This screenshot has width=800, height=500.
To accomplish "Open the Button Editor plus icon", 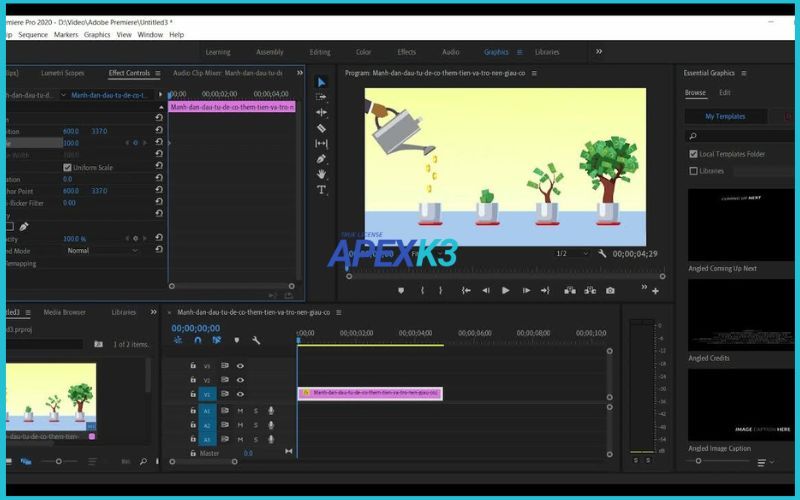I will tap(655, 291).
